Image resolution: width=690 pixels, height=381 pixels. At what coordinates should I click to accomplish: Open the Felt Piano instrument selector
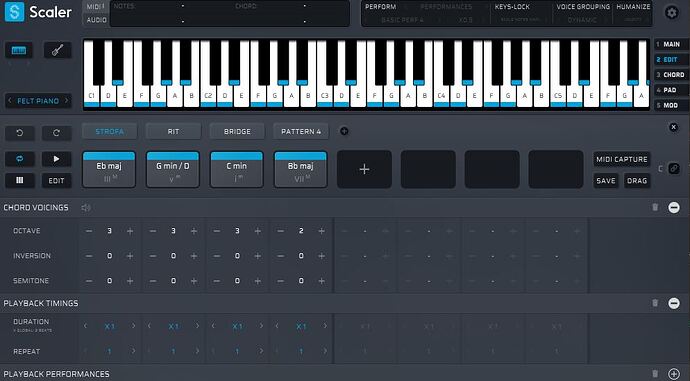coord(38,101)
